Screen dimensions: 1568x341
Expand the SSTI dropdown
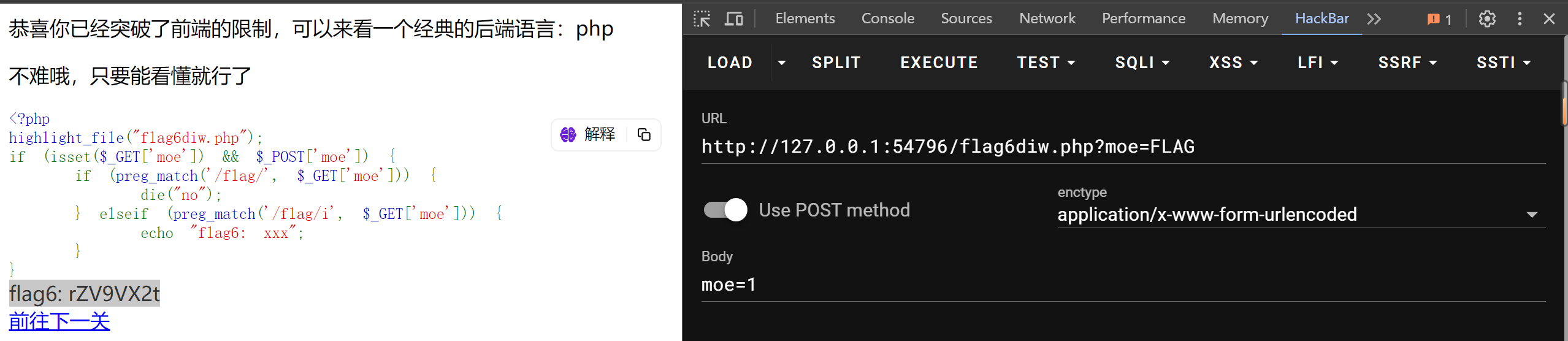click(x=1504, y=63)
